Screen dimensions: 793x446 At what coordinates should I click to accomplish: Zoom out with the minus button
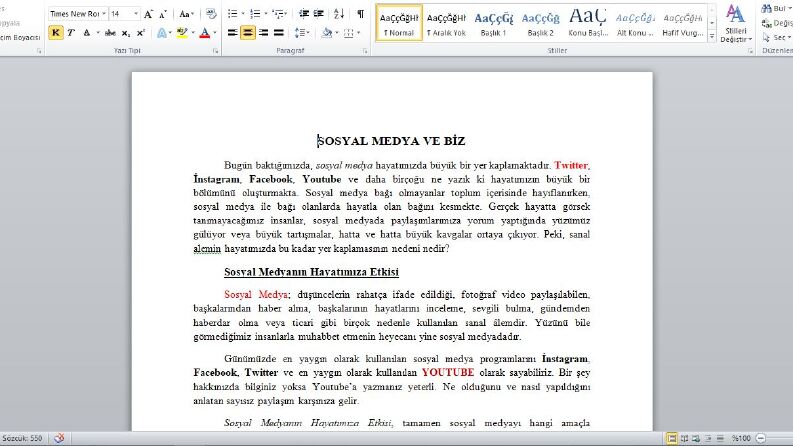coord(760,438)
